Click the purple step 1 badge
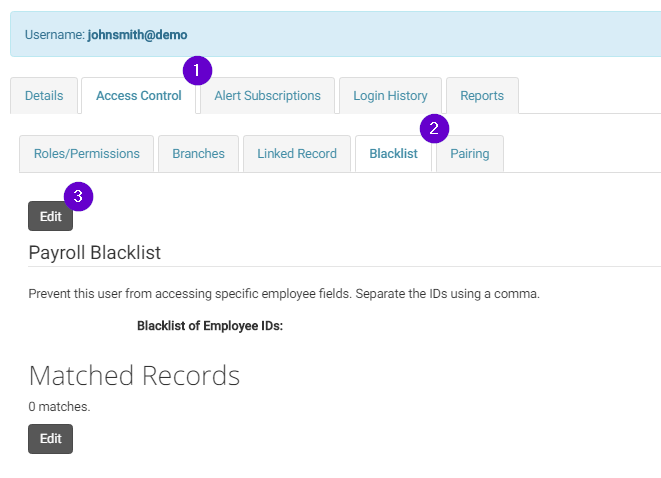The height and width of the screenshot is (478, 661). (x=197, y=70)
